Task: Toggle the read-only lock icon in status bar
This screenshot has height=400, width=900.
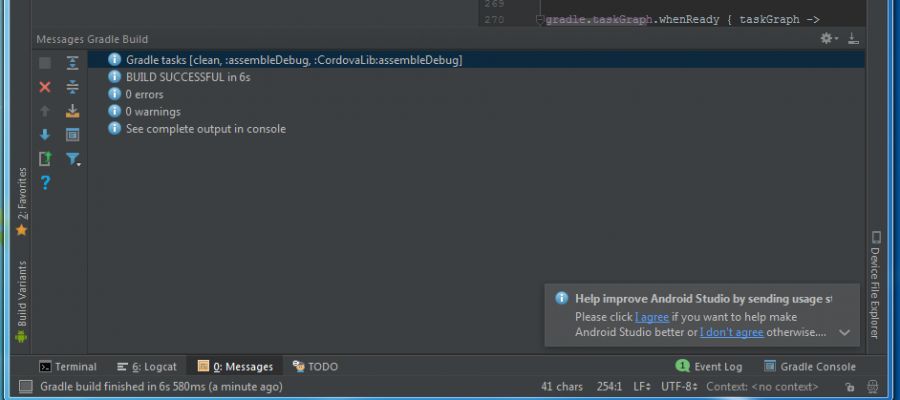Action: (849, 387)
